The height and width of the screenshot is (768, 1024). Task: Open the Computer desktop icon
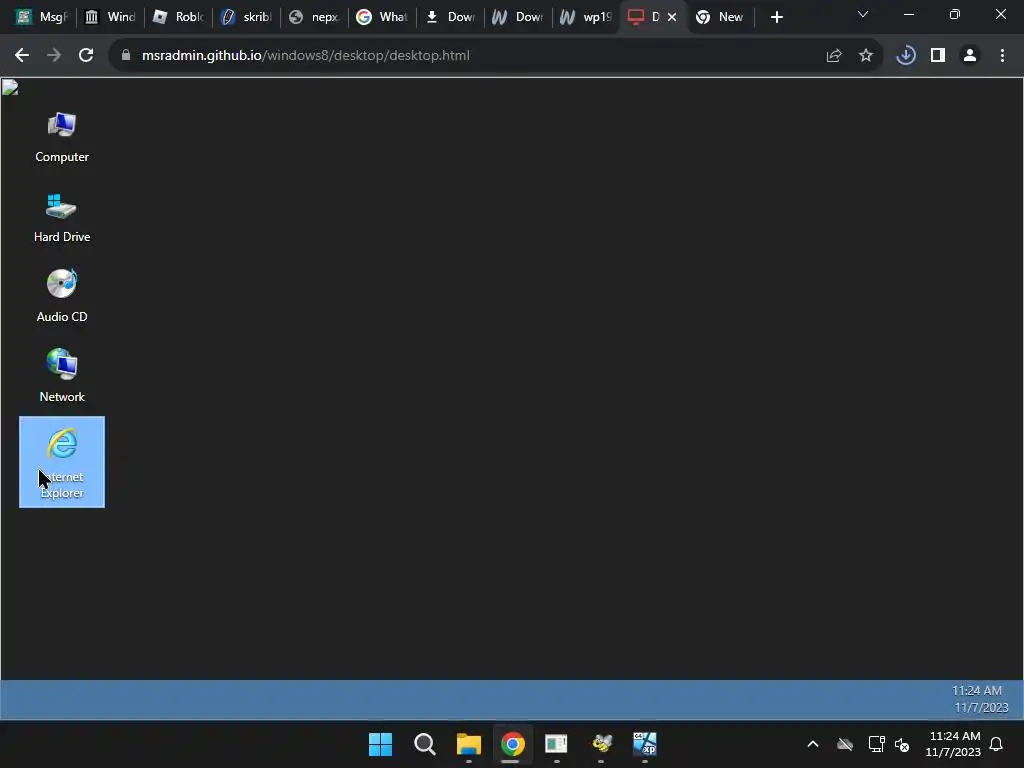click(x=62, y=137)
